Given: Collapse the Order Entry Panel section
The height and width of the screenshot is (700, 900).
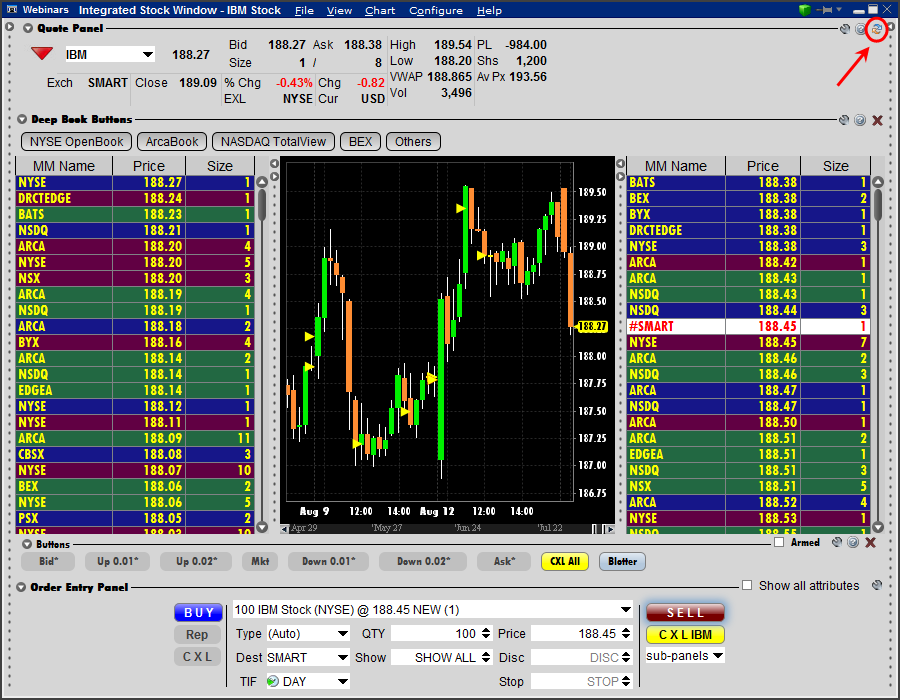Looking at the screenshot, I should coord(21,587).
